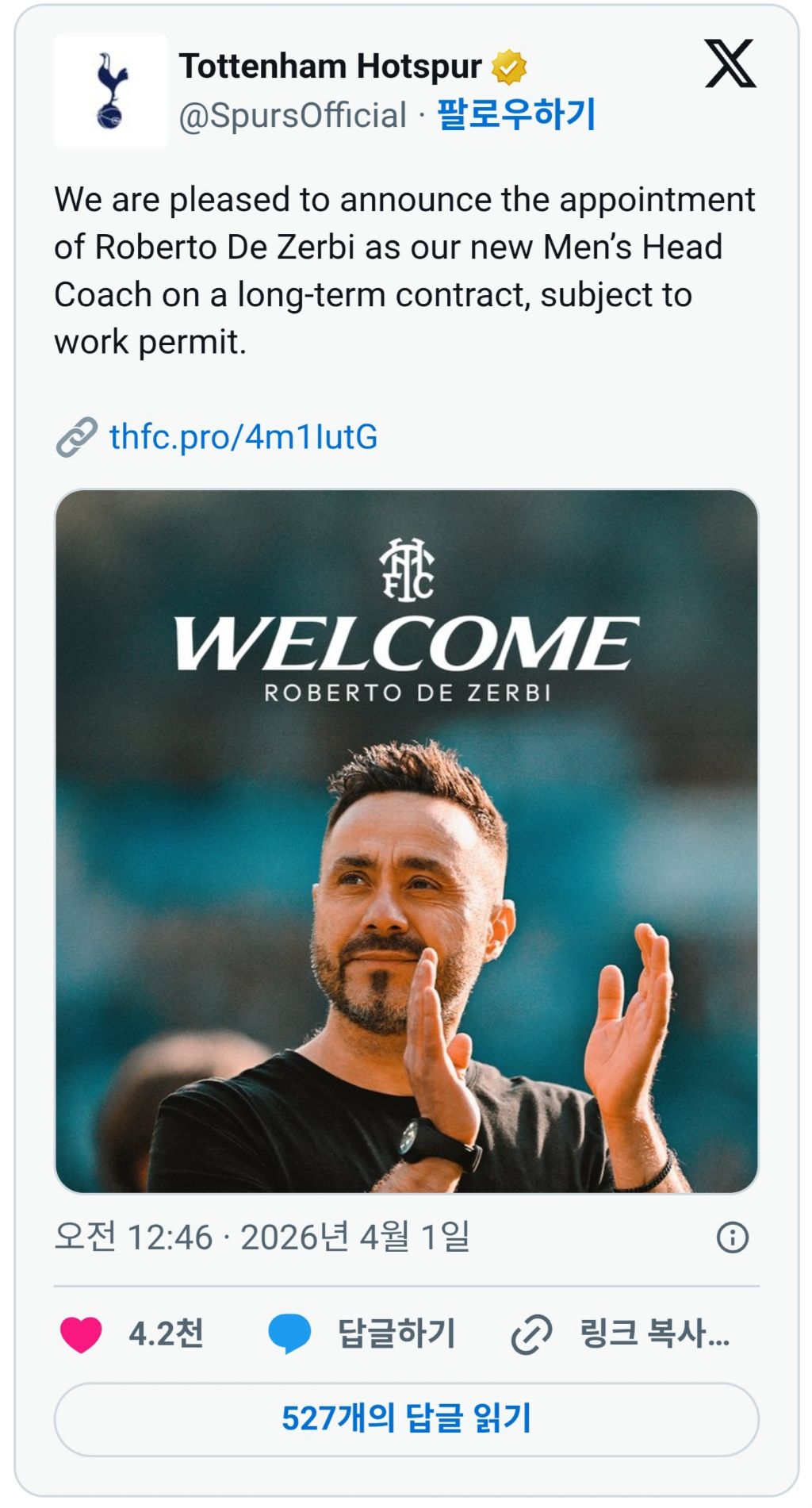Click the tweet announcement text
812x1508 pixels.
pos(404,271)
